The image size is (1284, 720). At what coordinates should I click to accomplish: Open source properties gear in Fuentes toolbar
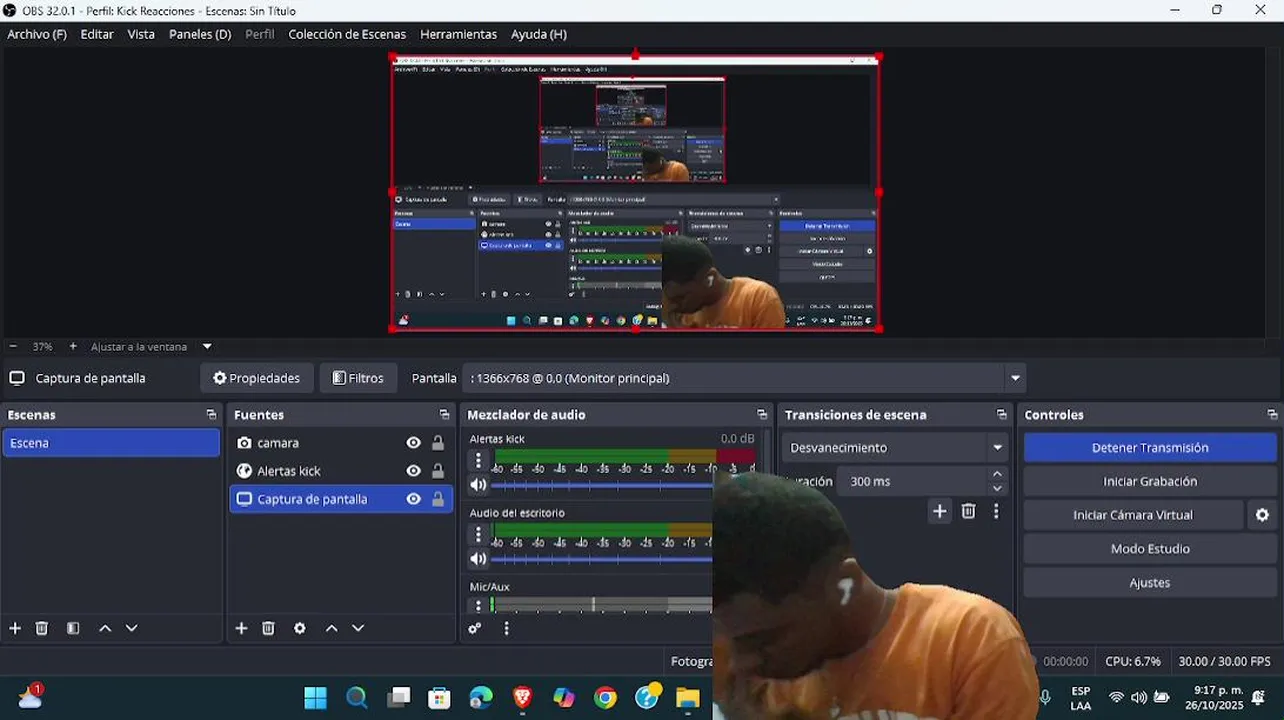(x=299, y=628)
